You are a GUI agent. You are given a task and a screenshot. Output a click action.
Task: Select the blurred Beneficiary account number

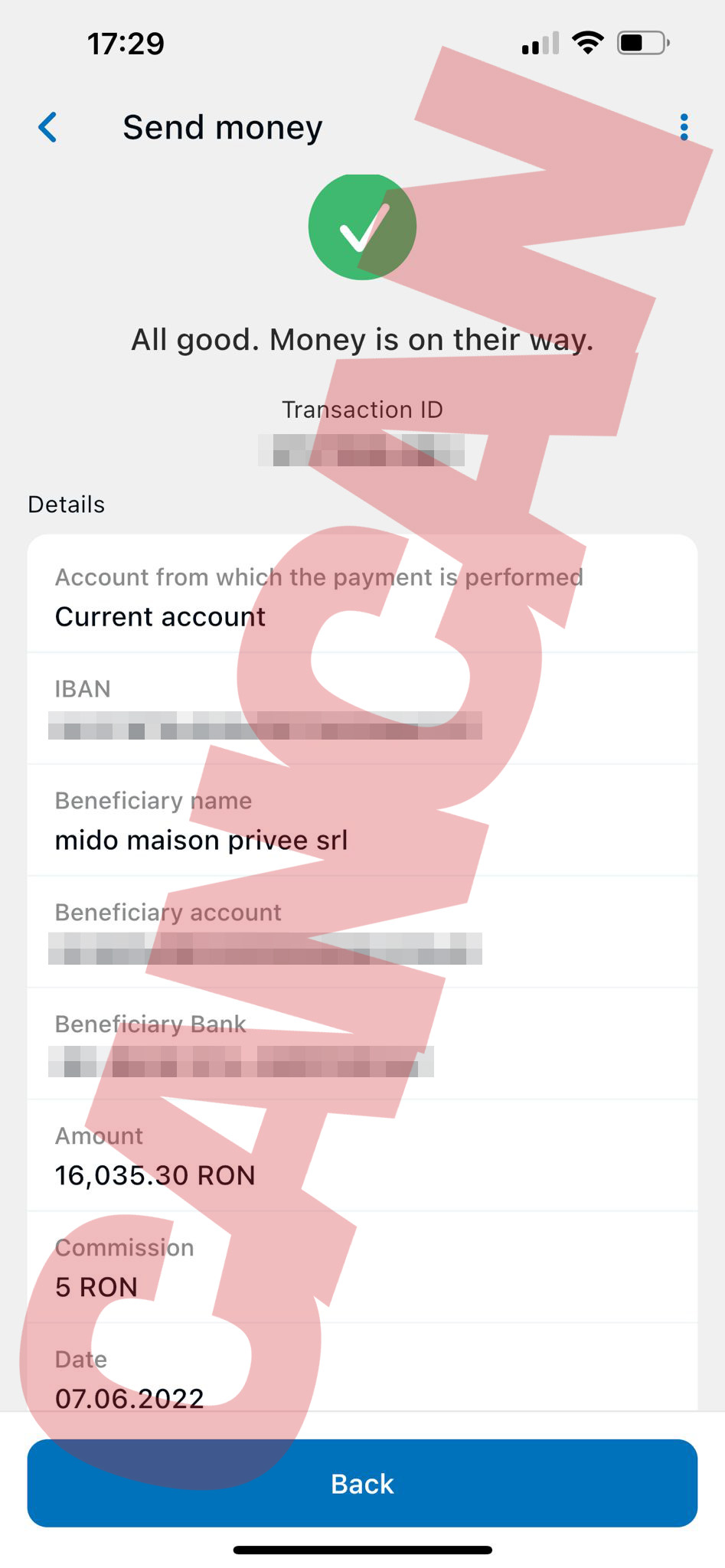pyautogui.click(x=265, y=949)
